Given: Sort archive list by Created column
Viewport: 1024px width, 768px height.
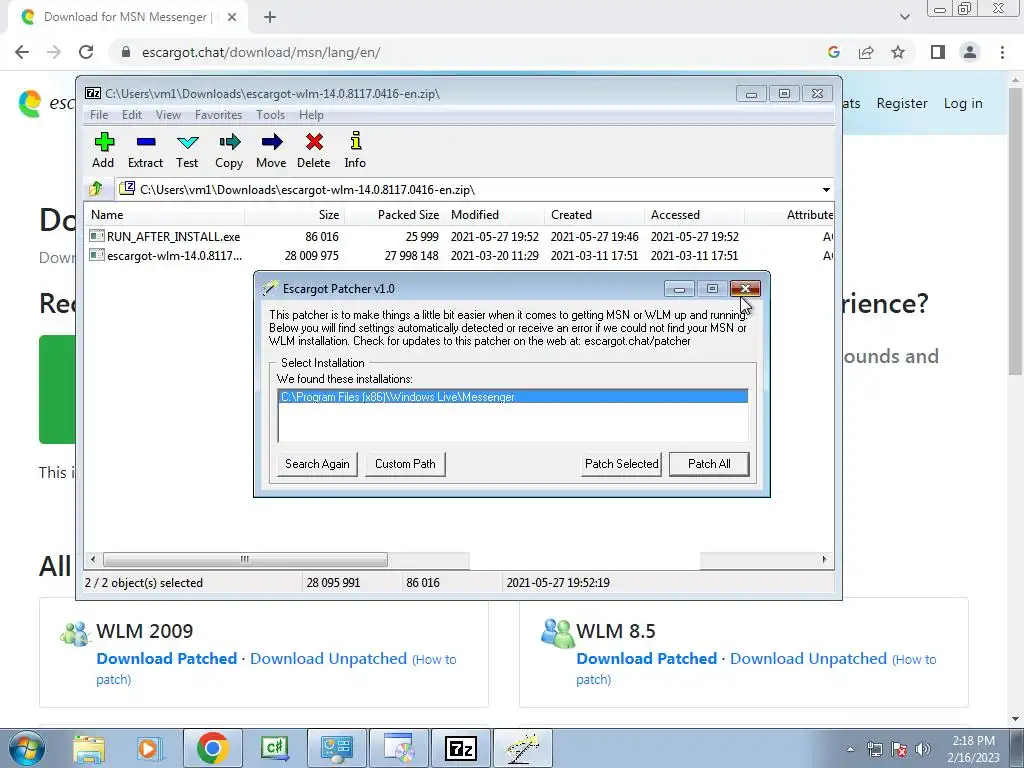Looking at the screenshot, I should [594, 215].
